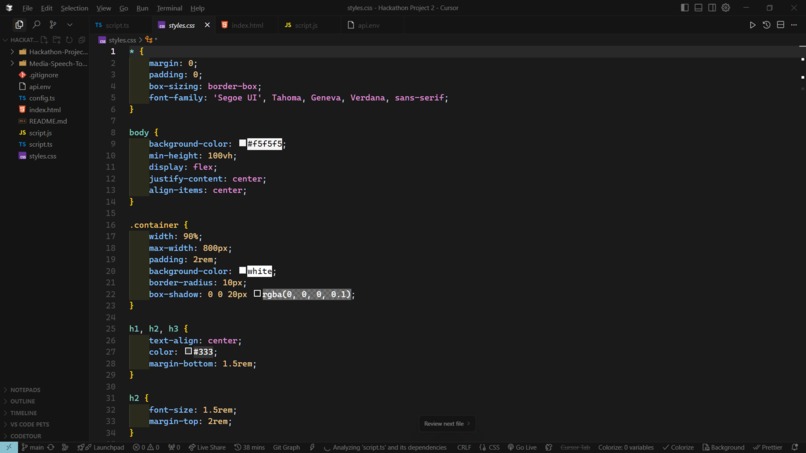This screenshot has width=806, height=453.
Task: Open the Terminal menu
Action: 170,8
